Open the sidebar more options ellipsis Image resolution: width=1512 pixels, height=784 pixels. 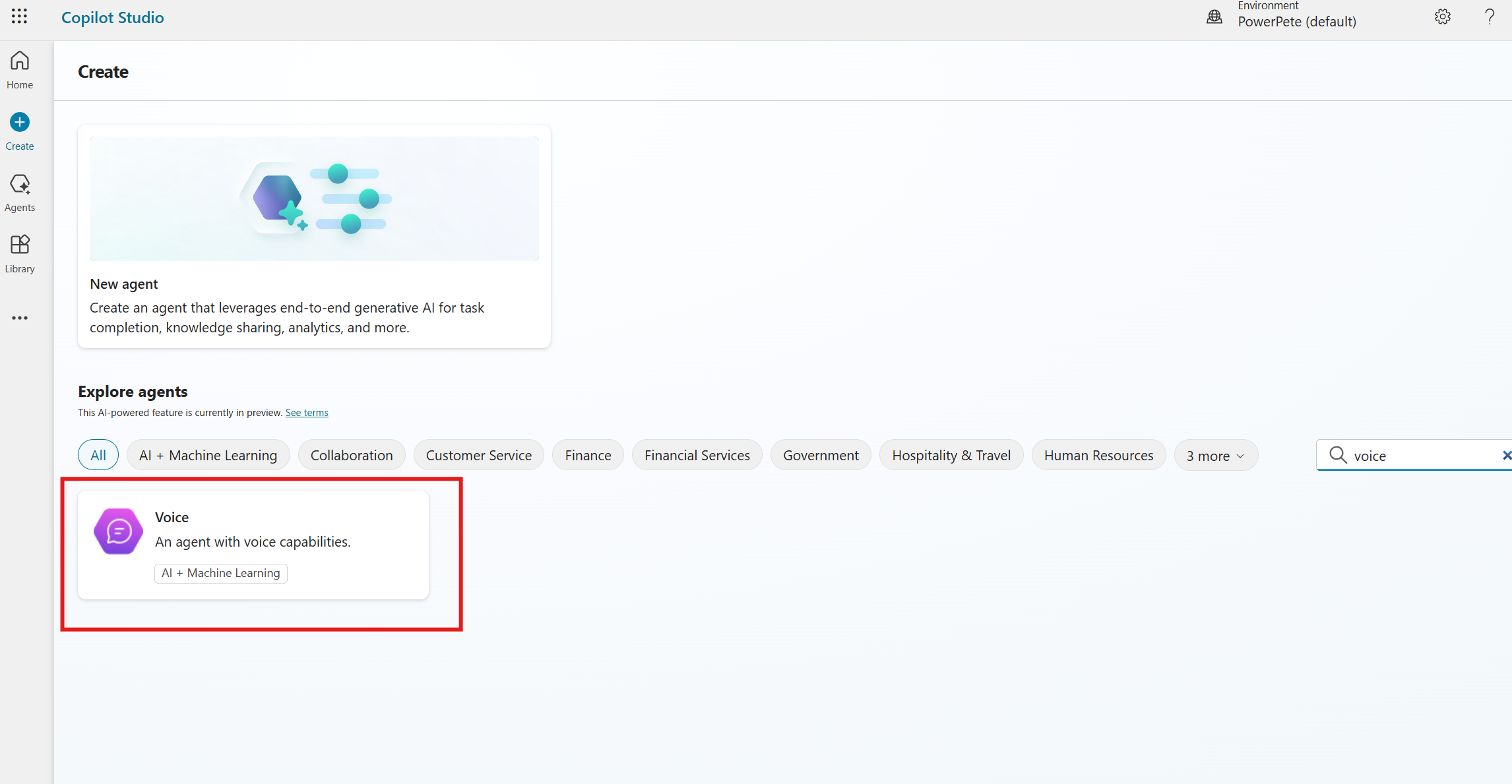(x=20, y=318)
